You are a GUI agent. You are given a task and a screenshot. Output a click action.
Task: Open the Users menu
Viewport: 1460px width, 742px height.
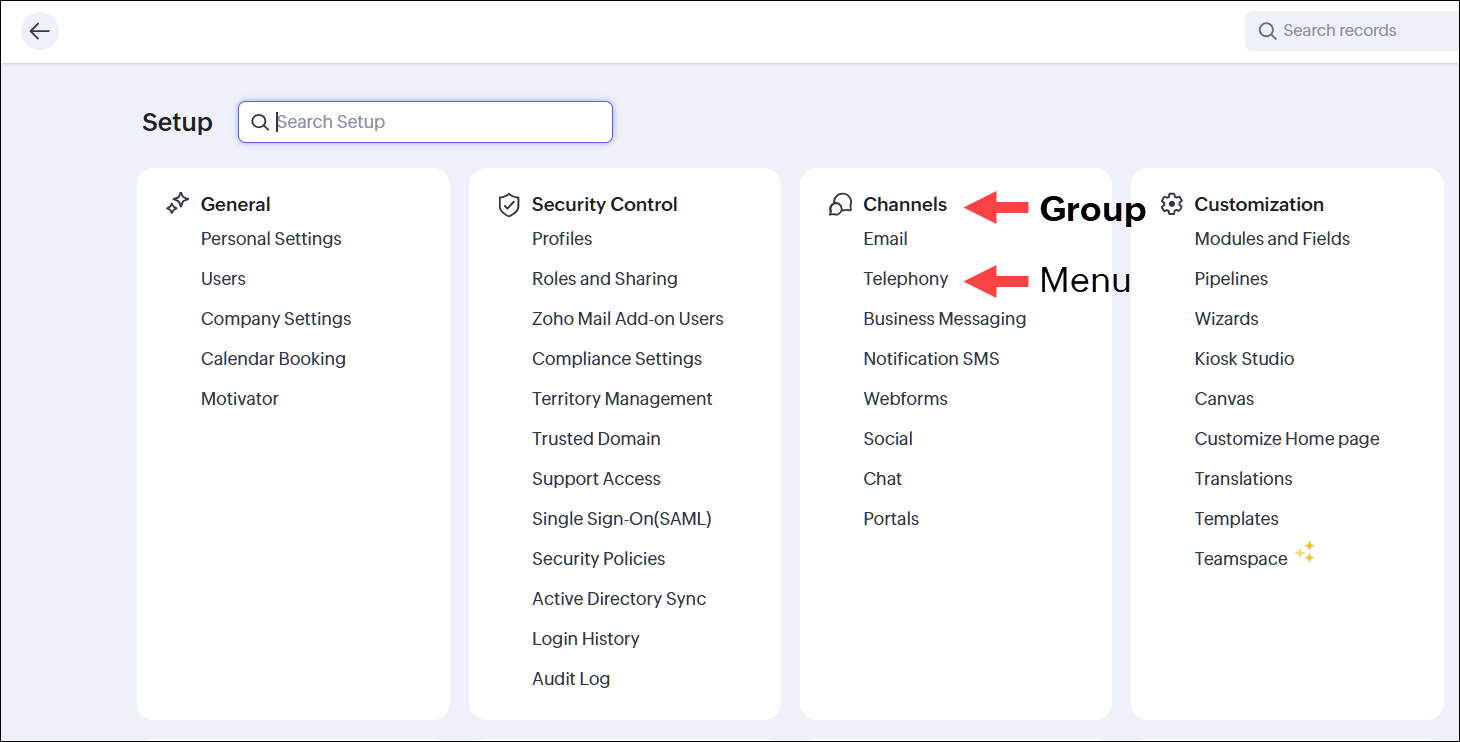[x=223, y=279]
